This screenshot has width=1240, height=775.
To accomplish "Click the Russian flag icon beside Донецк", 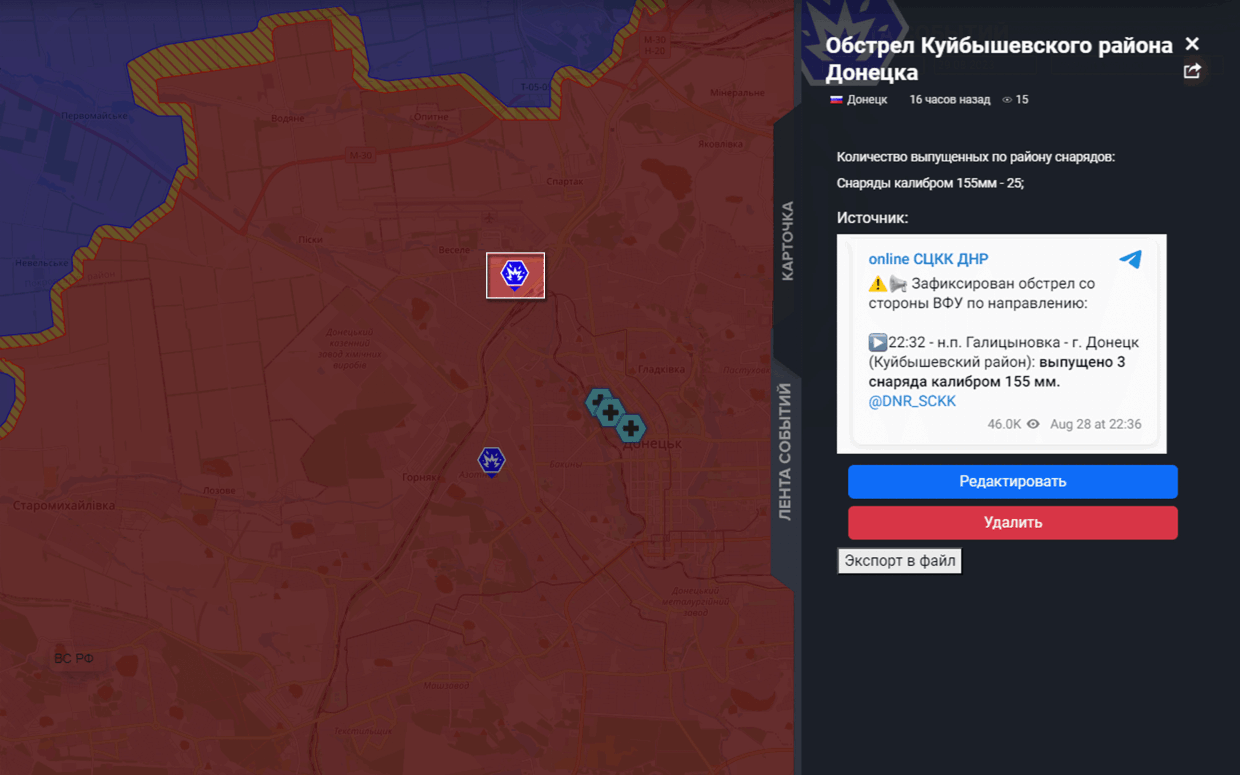I will tap(836, 99).
